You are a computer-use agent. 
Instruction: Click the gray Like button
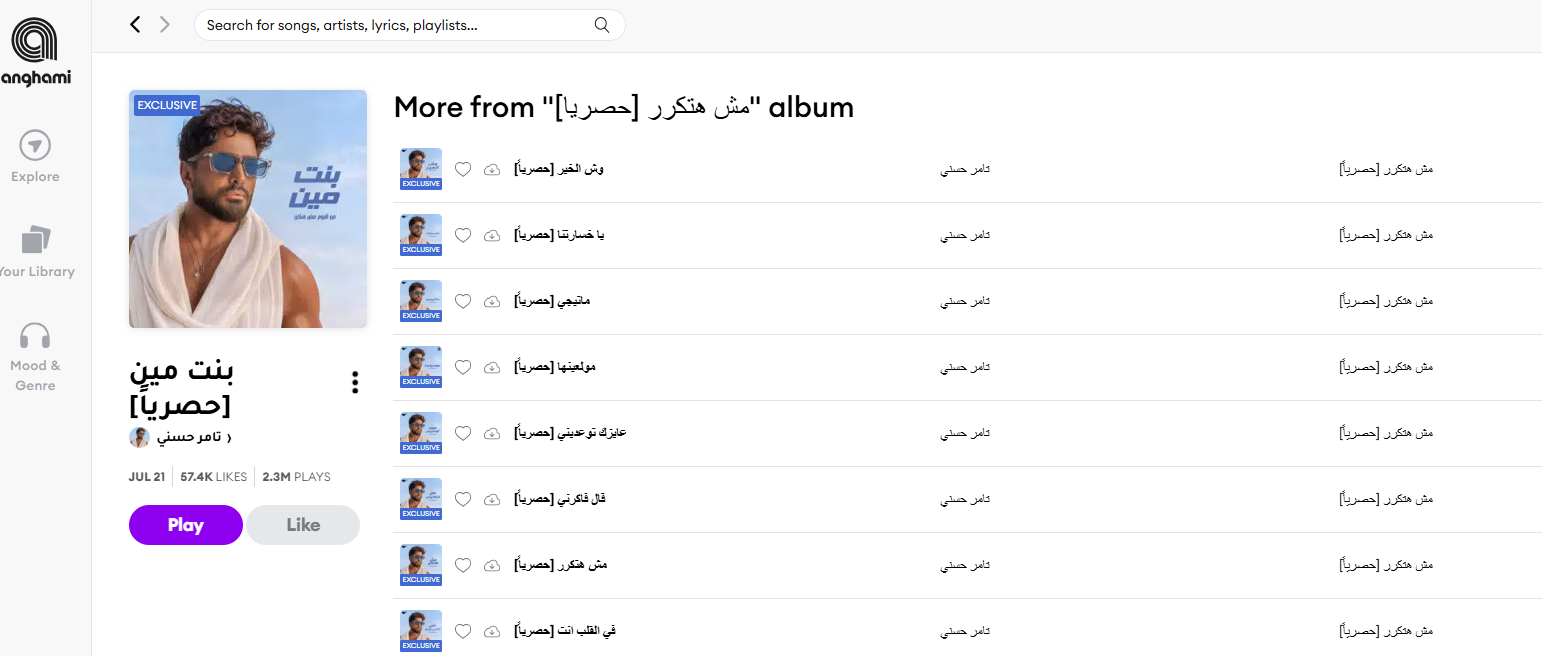click(x=303, y=525)
